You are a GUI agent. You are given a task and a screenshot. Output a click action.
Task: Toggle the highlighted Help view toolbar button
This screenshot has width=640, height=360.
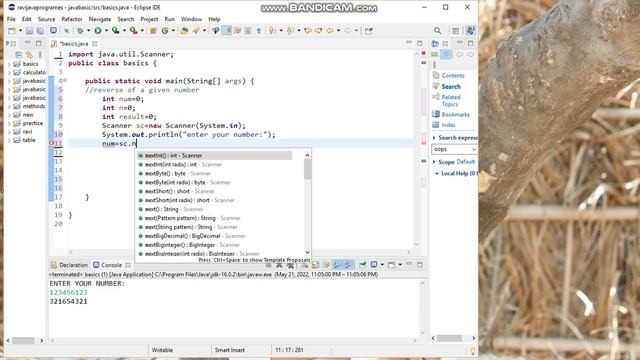[x=446, y=54]
